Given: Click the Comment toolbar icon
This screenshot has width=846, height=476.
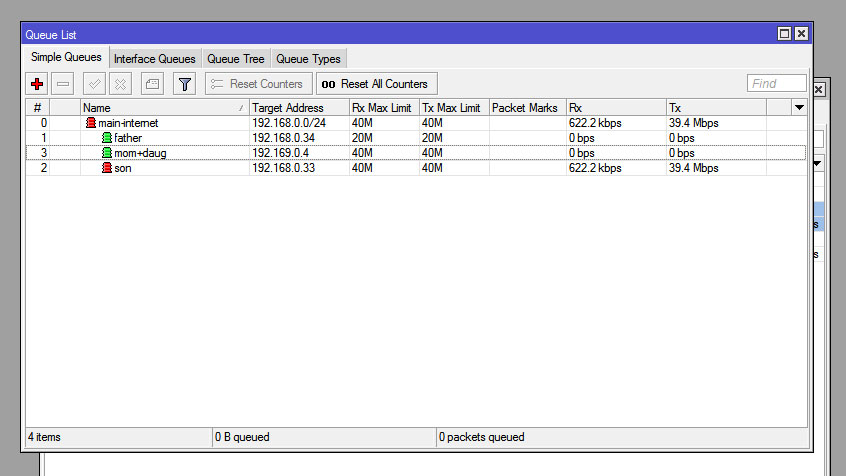Looking at the screenshot, I should [x=151, y=84].
